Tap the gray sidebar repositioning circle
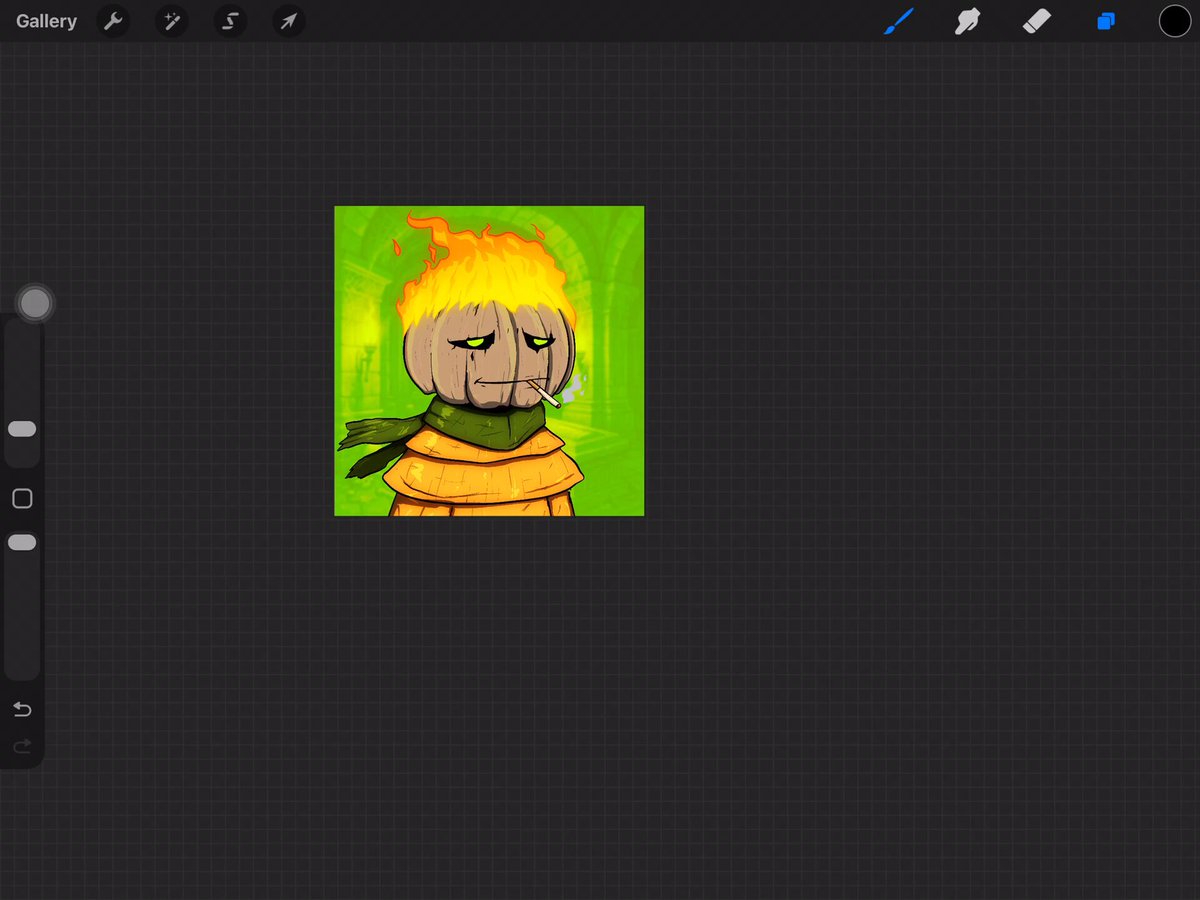 pos(35,303)
